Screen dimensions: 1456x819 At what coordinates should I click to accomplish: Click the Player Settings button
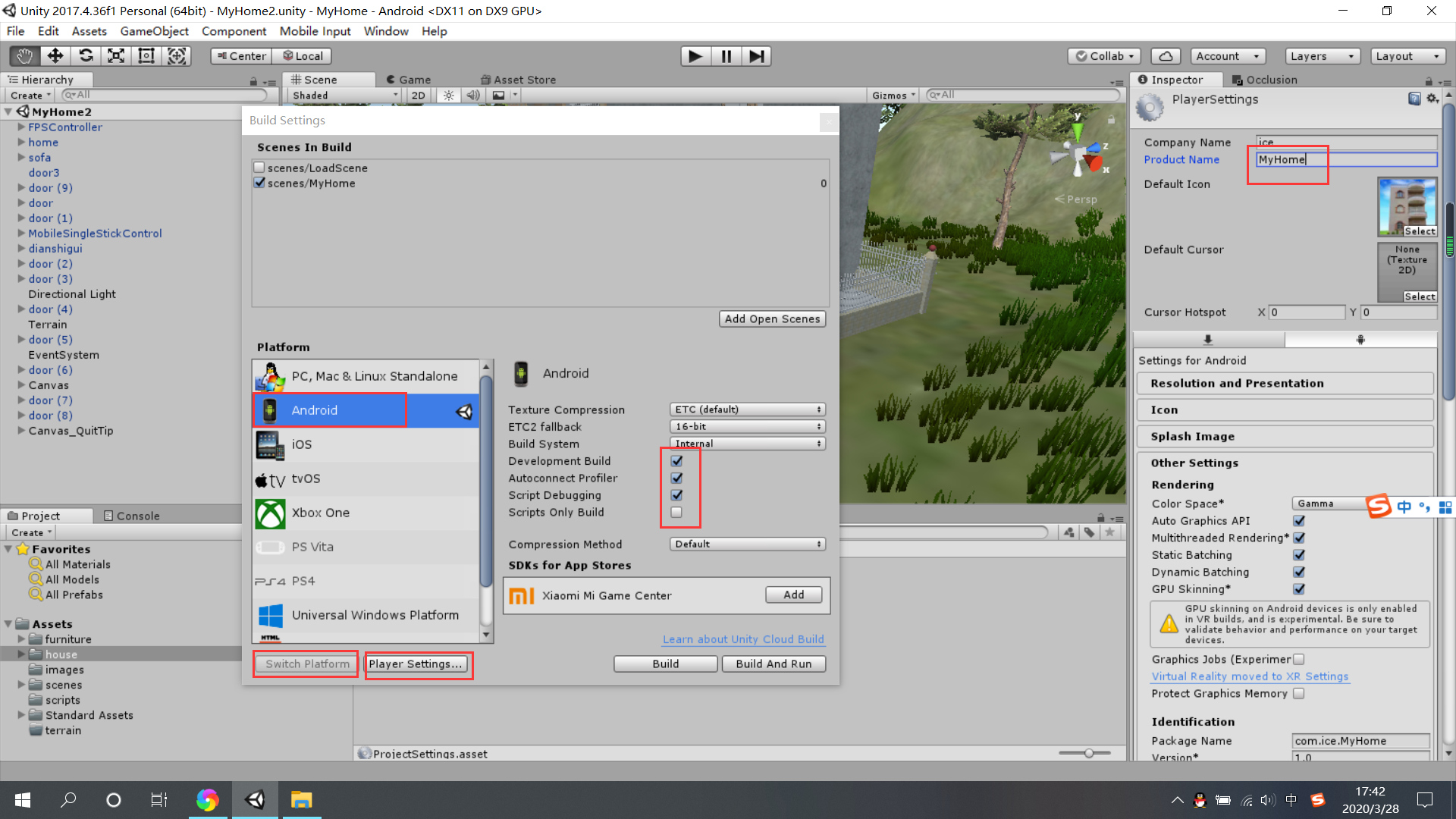click(x=416, y=664)
